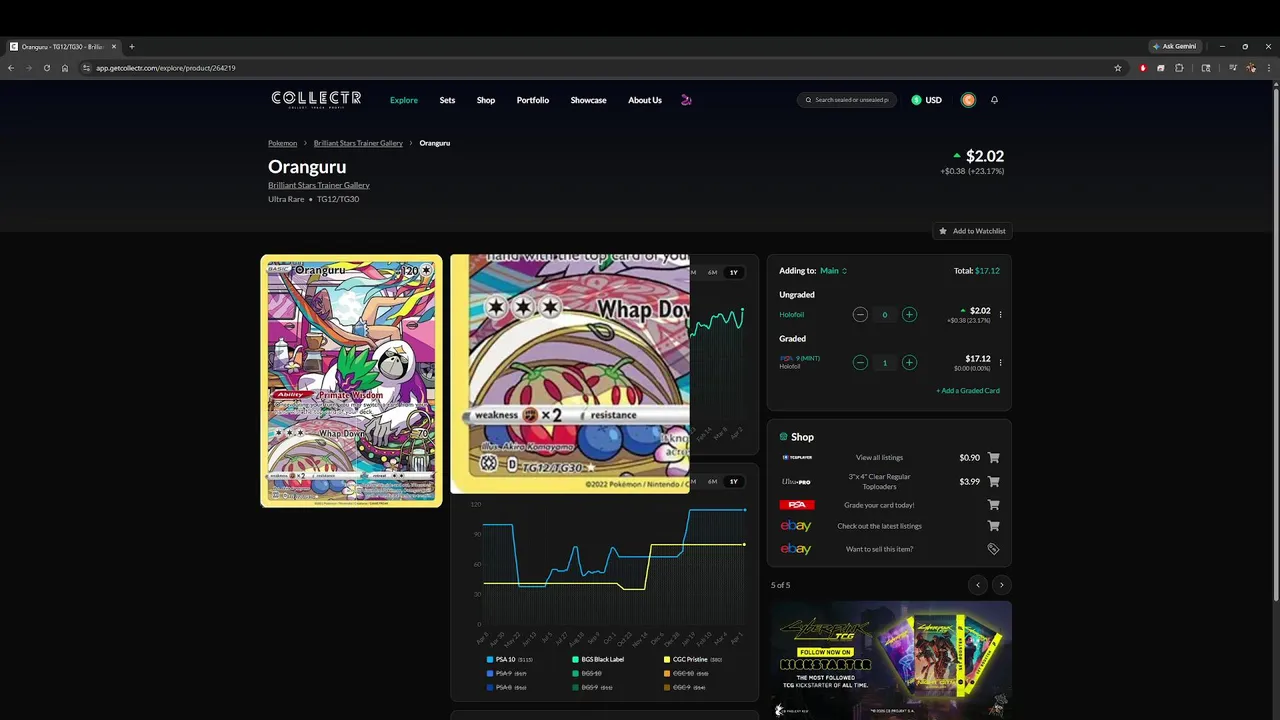Open Pokemon breadcrumb link
1280x720 pixels.
coord(282,143)
